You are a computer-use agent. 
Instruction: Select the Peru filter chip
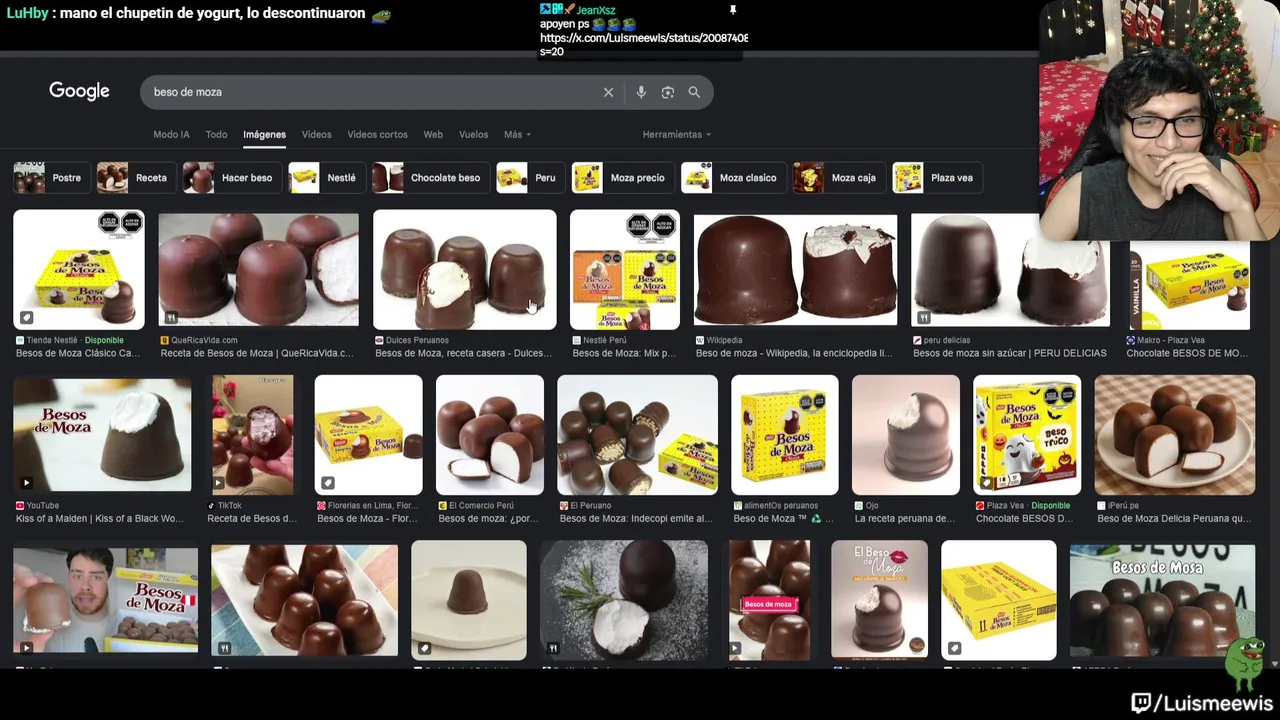[x=529, y=178]
